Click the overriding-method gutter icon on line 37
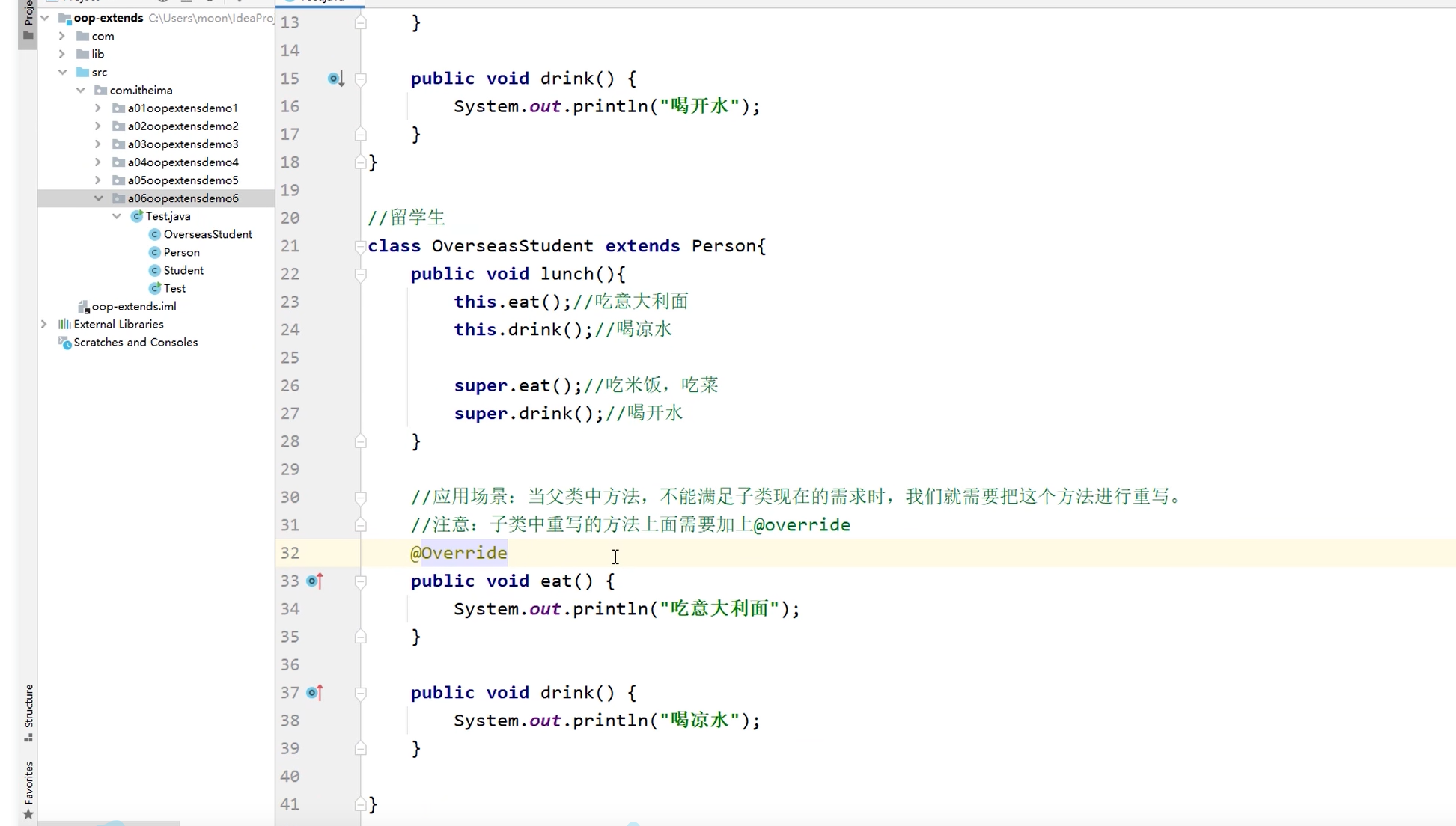The image size is (1456, 826). coord(314,693)
